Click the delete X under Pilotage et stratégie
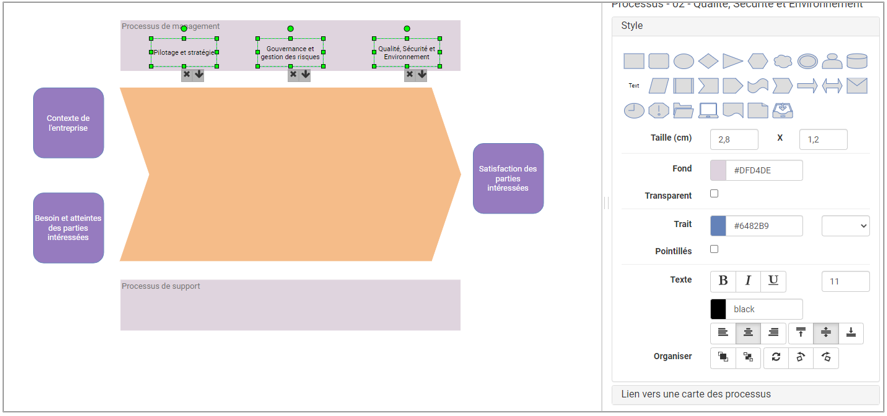 pyautogui.click(x=187, y=74)
